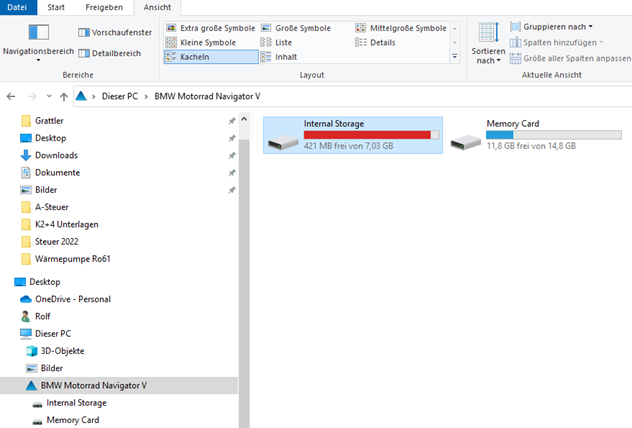Viewport: 632px width, 428px height.
Task: Click the red Internal Storage capacity bar
Action: [370, 134]
